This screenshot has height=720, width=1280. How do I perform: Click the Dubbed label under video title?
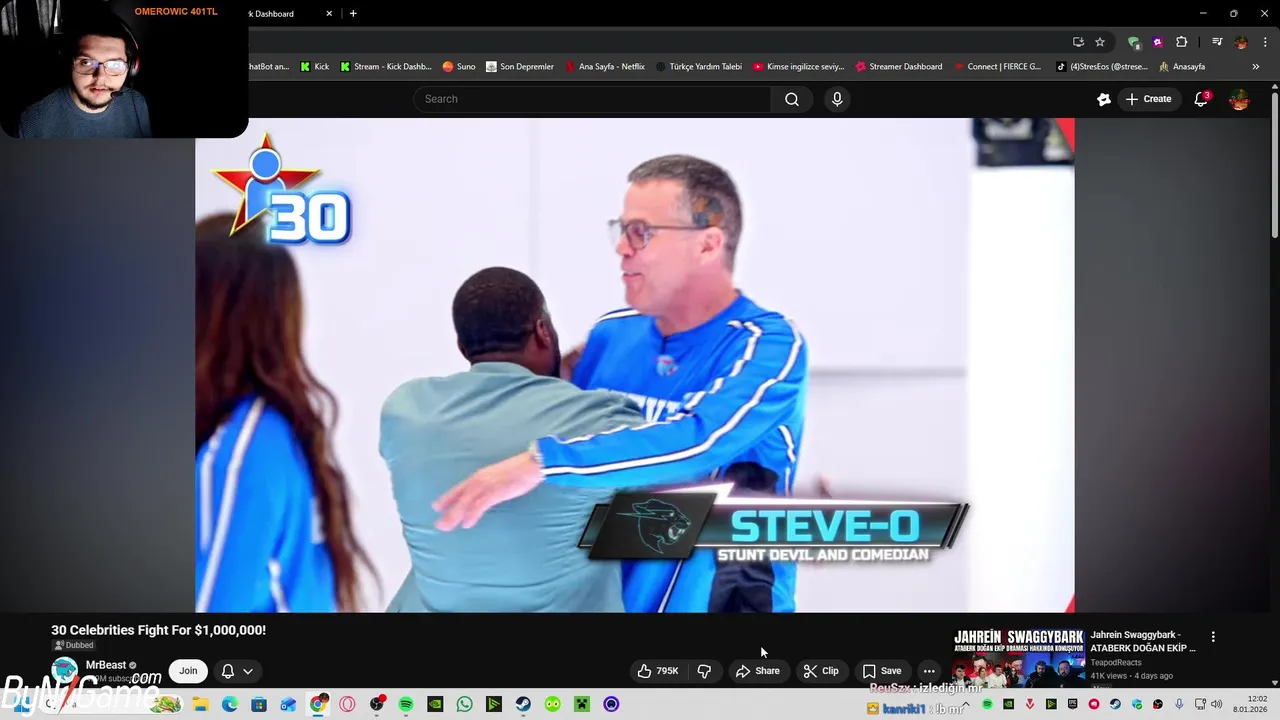point(73,645)
